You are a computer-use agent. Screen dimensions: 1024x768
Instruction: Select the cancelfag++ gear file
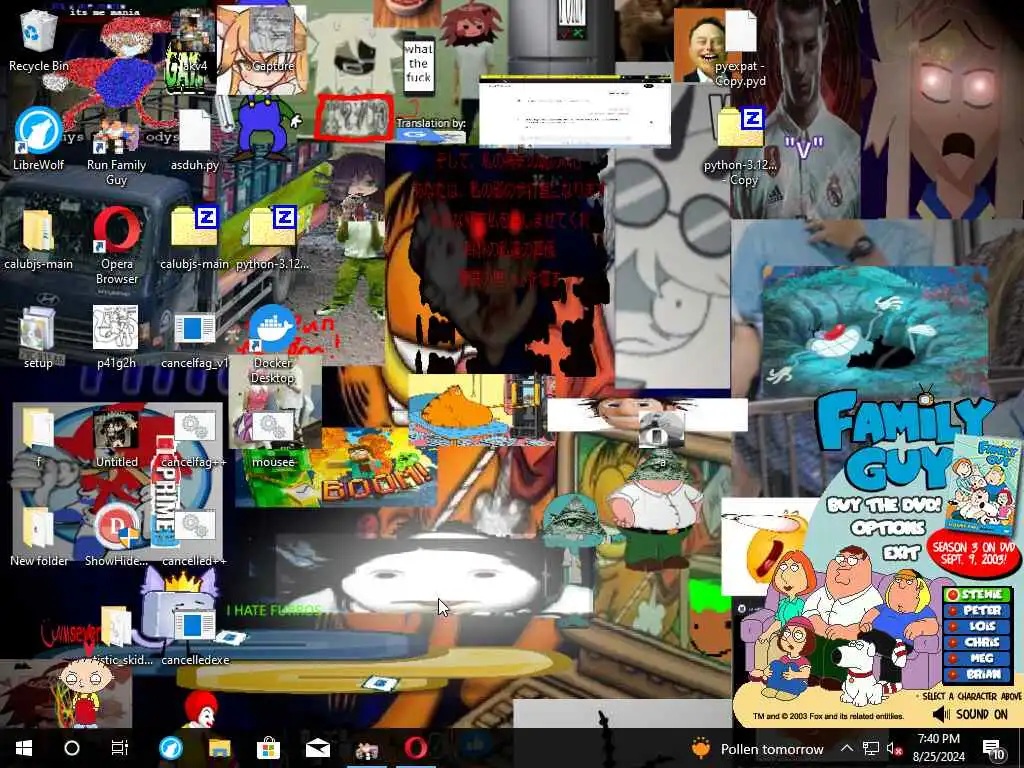(x=195, y=427)
